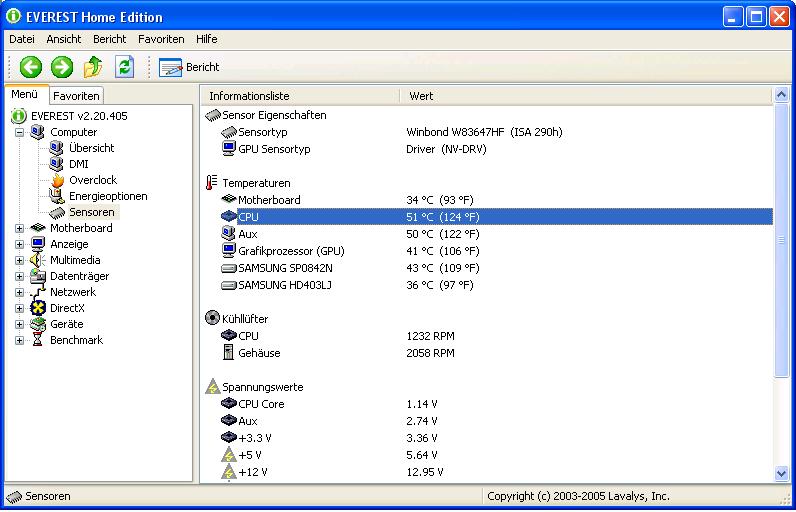796x512 pixels.
Task: Select the Computer icon in the tree
Action: click(38, 132)
